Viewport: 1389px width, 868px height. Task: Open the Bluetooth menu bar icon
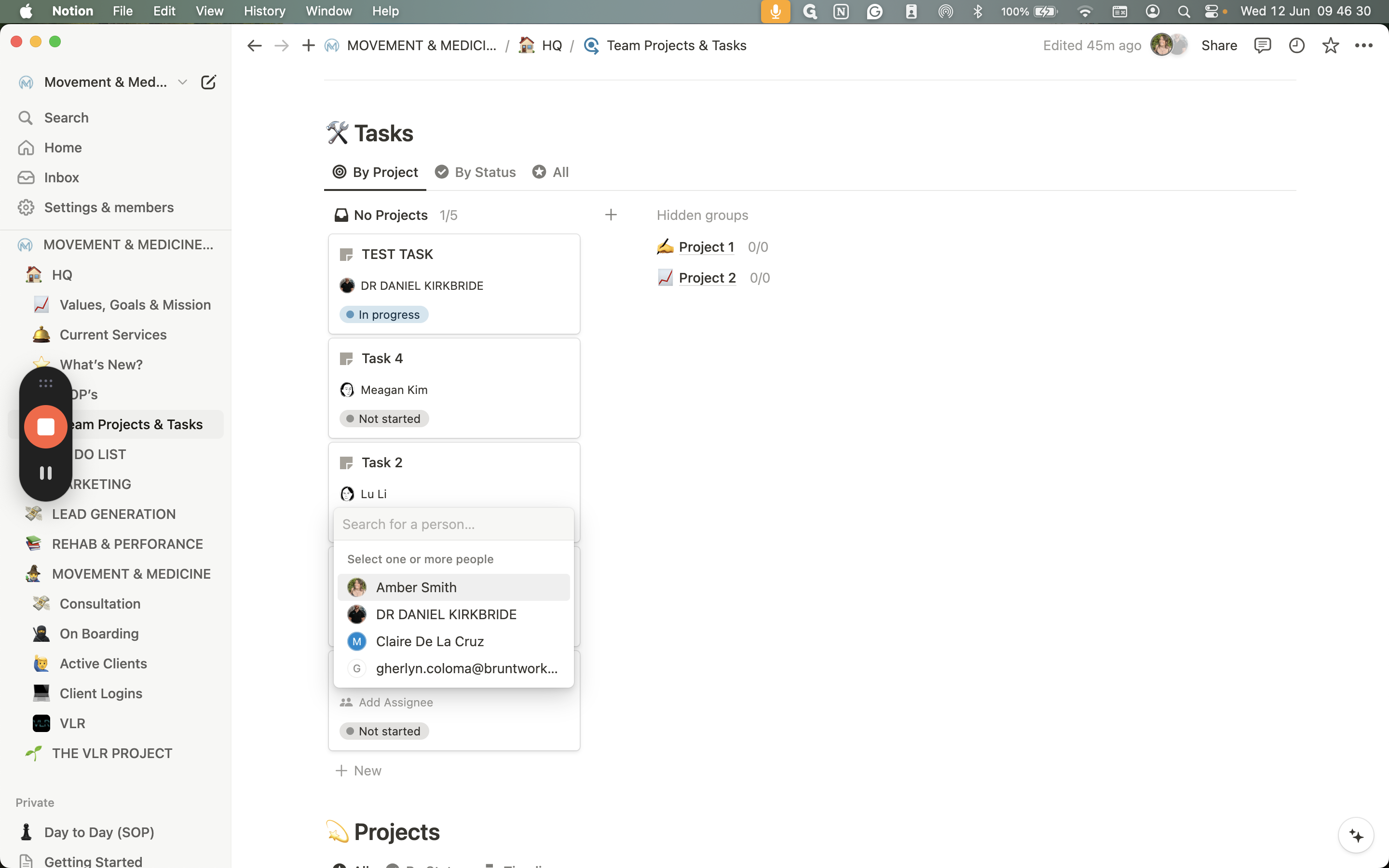(978, 12)
